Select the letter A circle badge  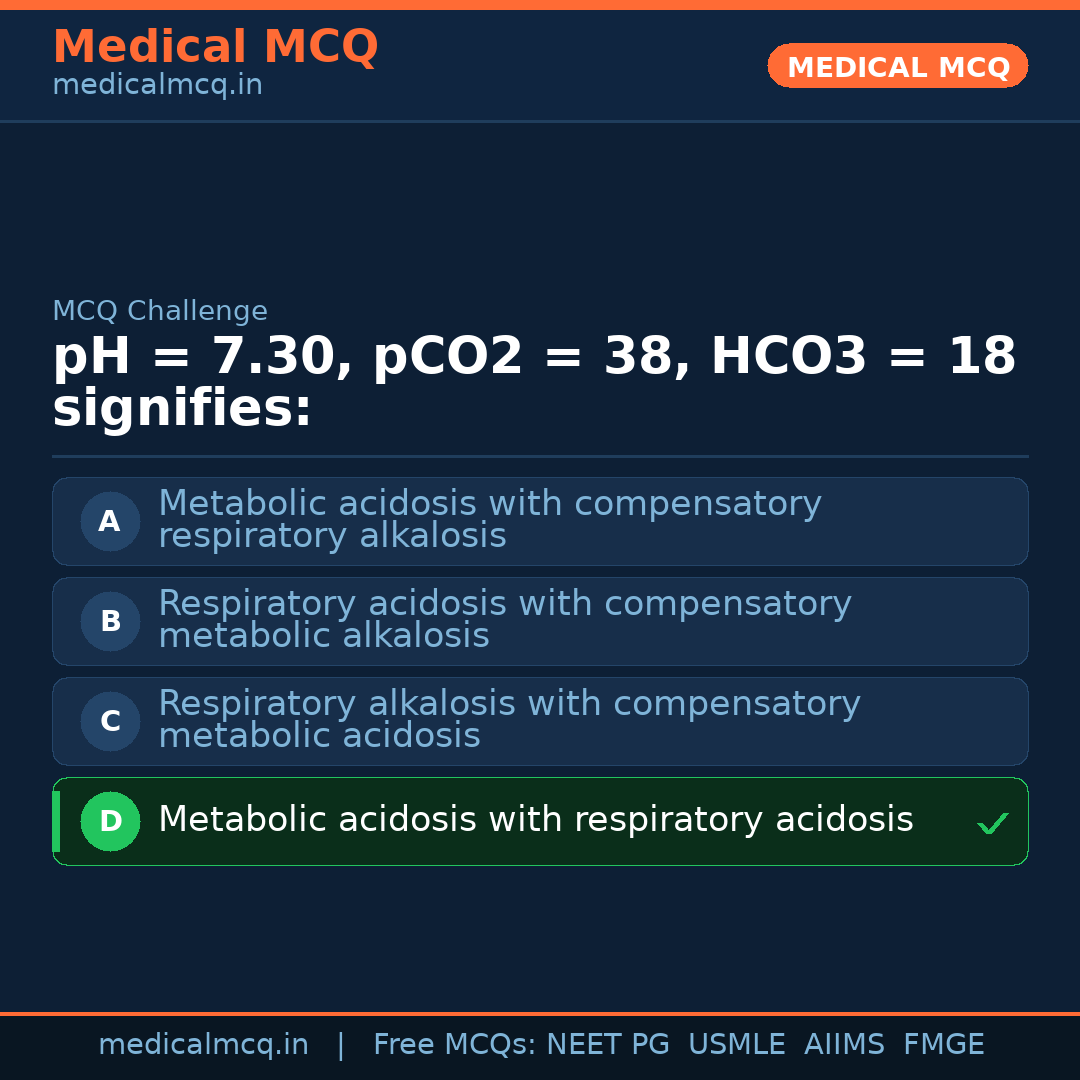[110, 521]
